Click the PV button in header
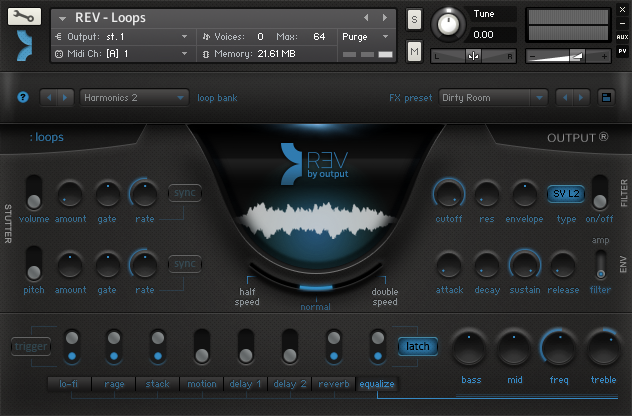This screenshot has width=632, height=416. (622, 51)
